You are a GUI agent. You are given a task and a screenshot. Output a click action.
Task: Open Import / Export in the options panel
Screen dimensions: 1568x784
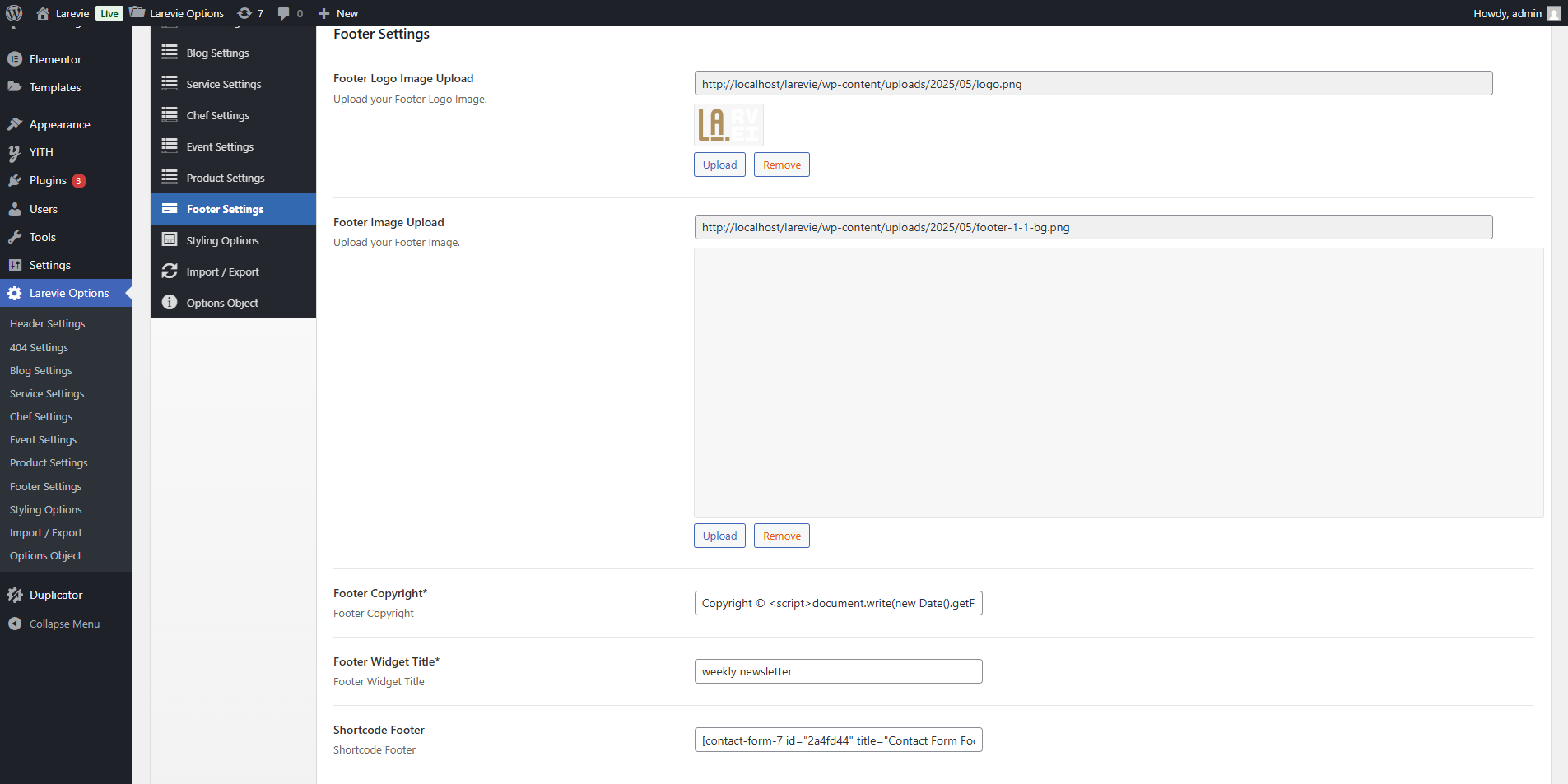[x=233, y=271]
